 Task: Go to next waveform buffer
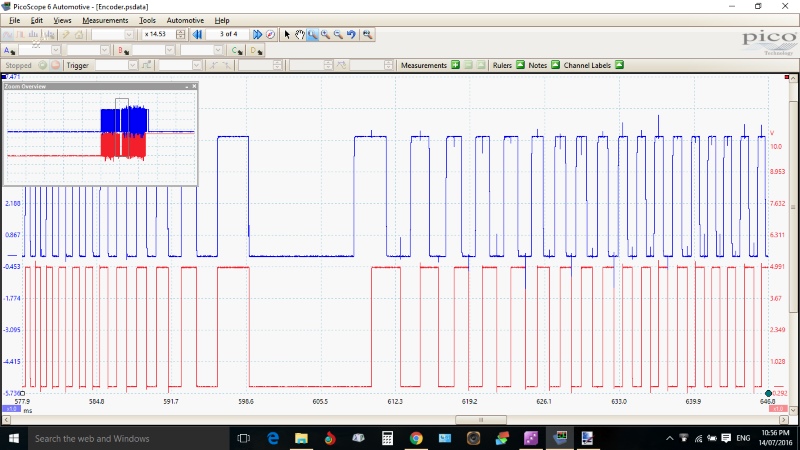click(x=258, y=34)
